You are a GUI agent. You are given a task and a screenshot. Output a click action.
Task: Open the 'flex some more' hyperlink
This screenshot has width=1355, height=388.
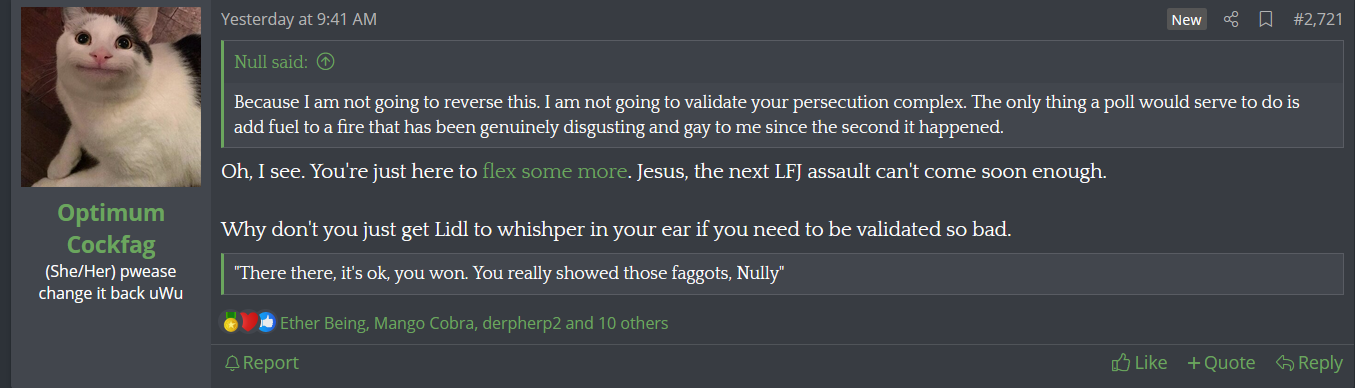click(x=555, y=171)
